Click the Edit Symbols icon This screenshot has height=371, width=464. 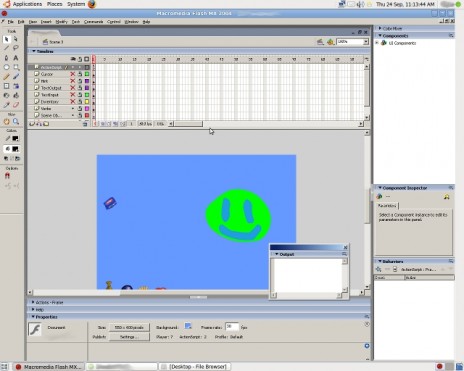click(330, 42)
